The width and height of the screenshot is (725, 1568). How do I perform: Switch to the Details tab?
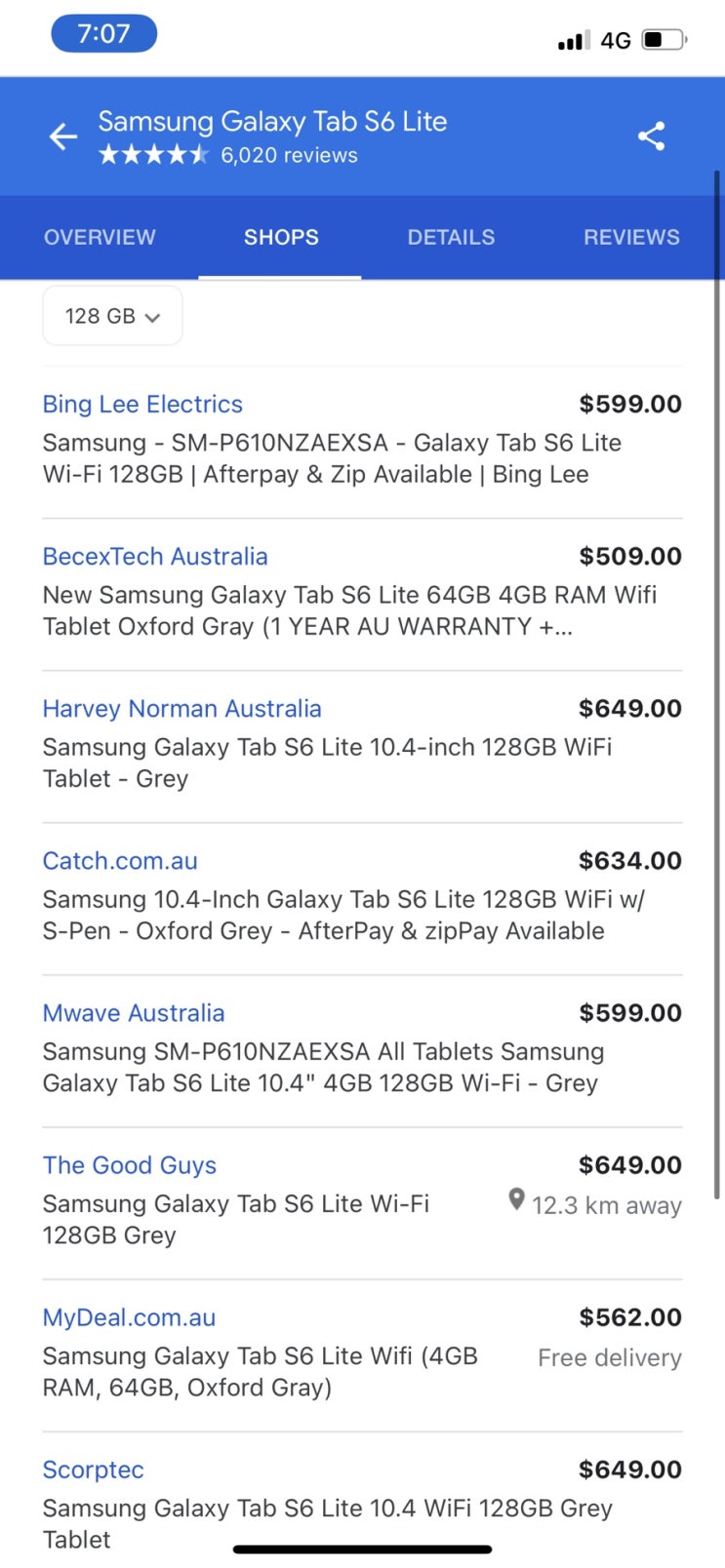click(451, 237)
